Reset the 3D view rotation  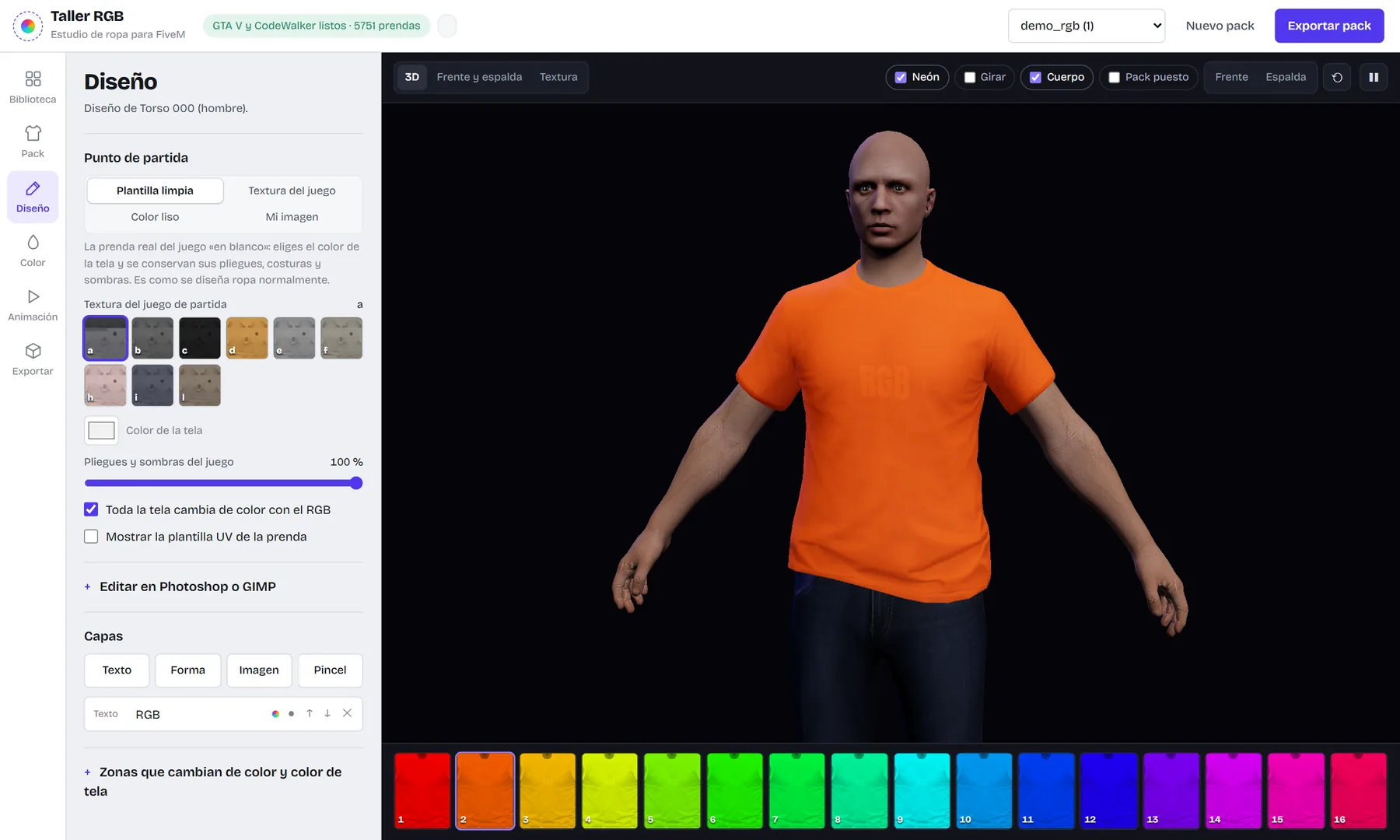point(1337,77)
